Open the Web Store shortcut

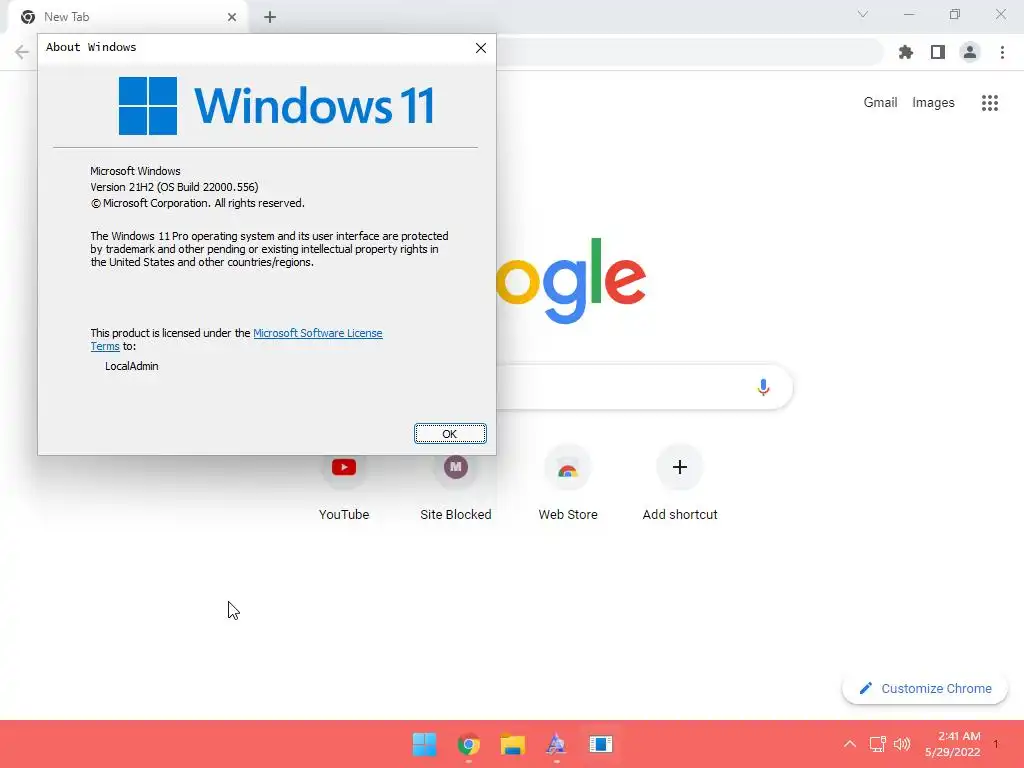(x=568, y=483)
